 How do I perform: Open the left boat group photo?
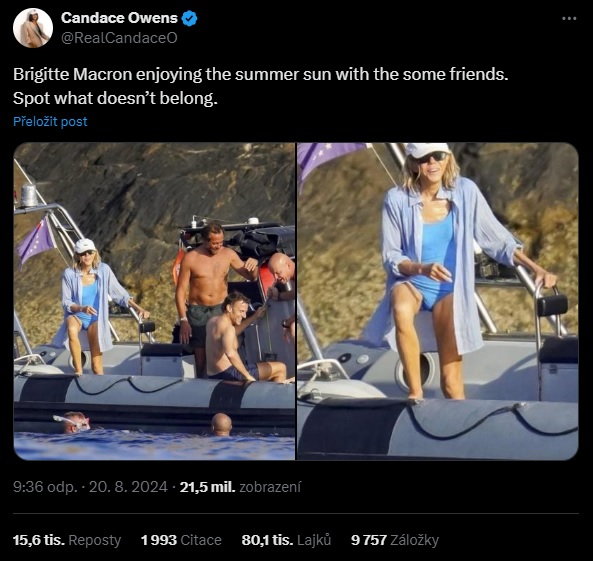(x=154, y=301)
